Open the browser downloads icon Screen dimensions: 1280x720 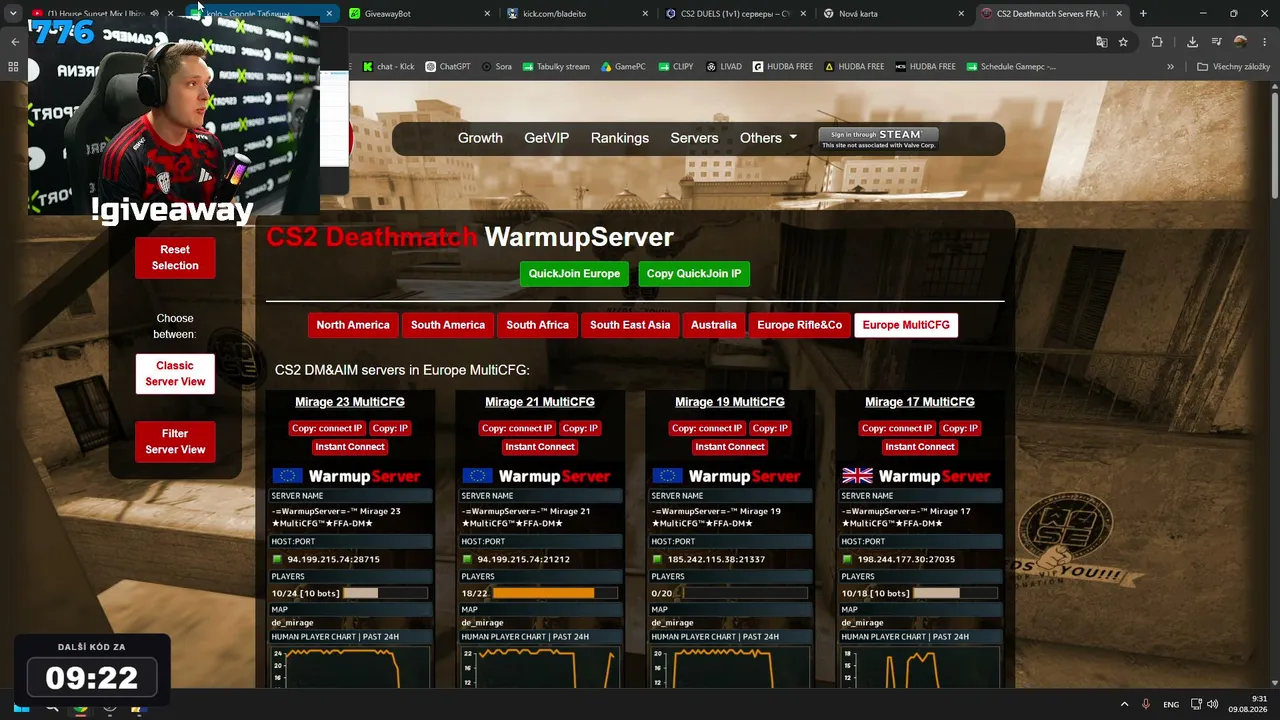pos(1192,42)
